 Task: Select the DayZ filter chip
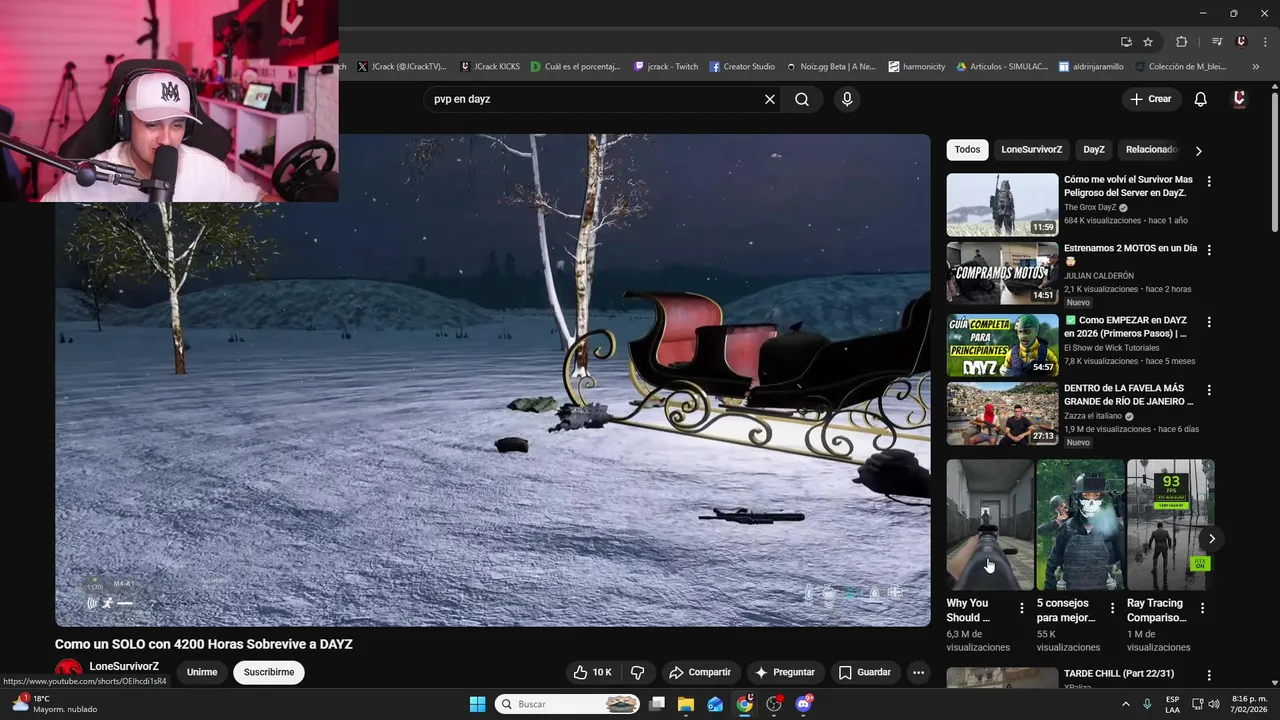[1094, 149]
